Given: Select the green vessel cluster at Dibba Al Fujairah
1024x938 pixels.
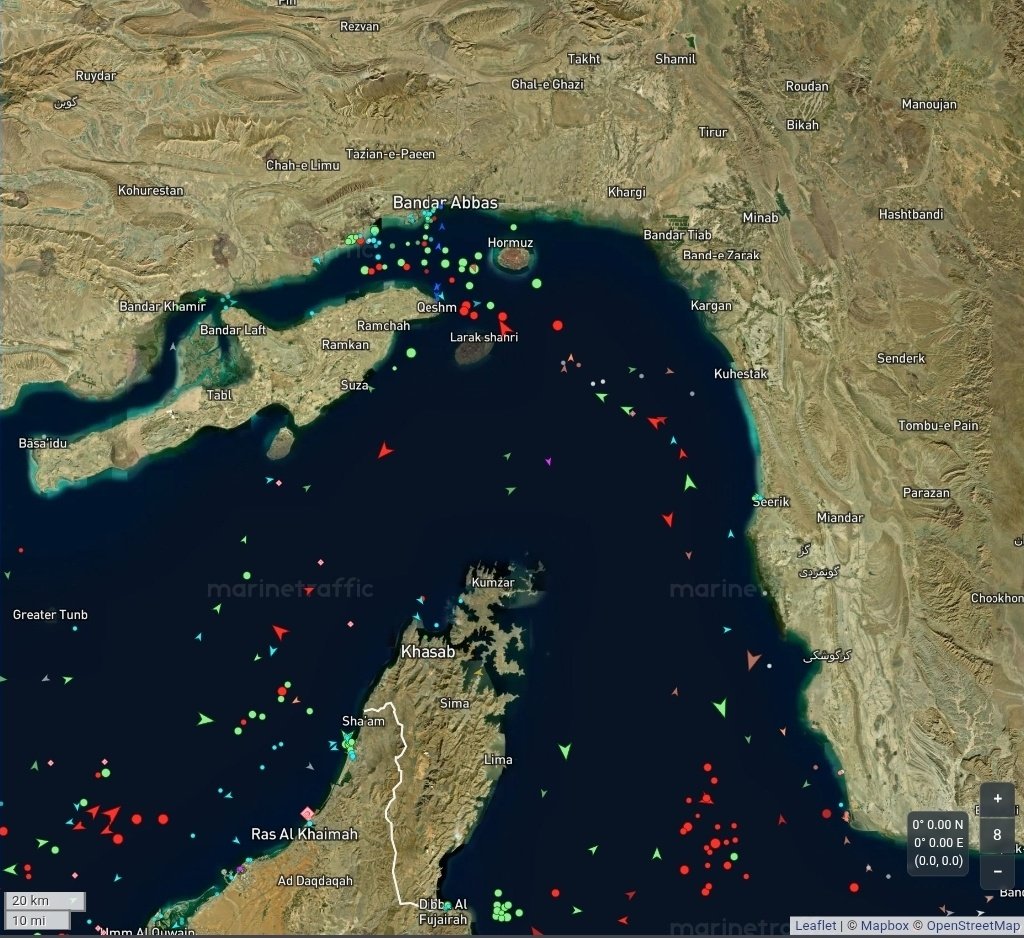Looking at the screenshot, I should click(x=504, y=909).
